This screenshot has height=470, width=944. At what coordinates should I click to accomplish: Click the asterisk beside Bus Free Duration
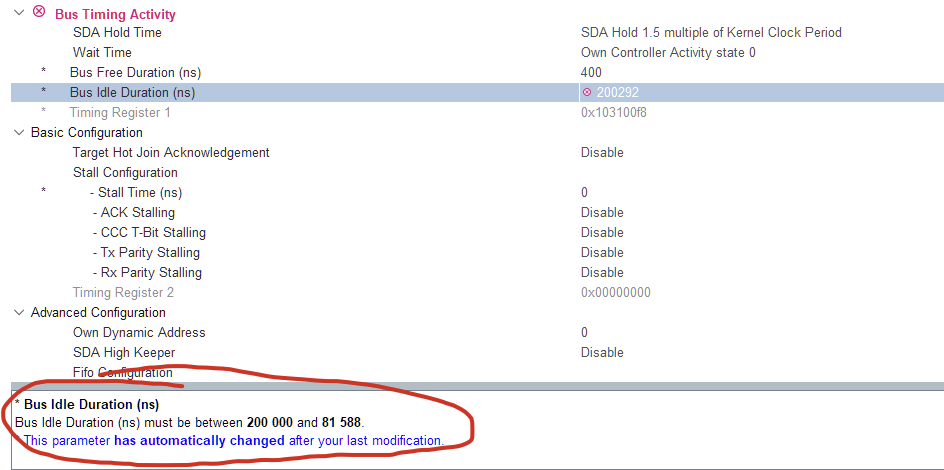click(x=43, y=72)
